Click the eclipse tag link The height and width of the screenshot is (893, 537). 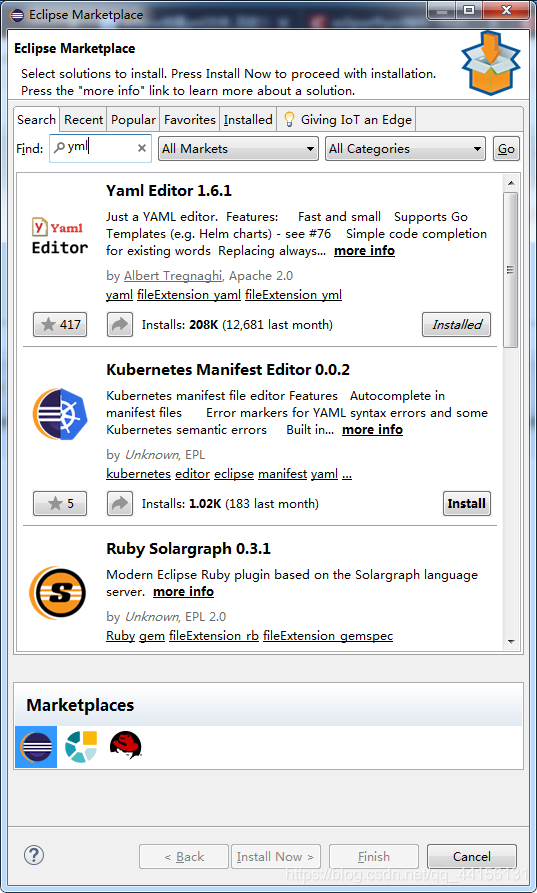(x=233, y=474)
